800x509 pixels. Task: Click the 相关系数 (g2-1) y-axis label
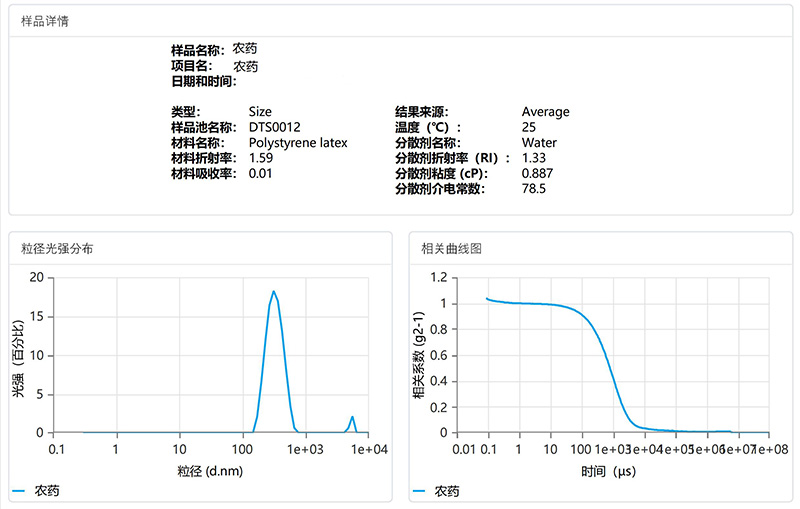point(418,354)
